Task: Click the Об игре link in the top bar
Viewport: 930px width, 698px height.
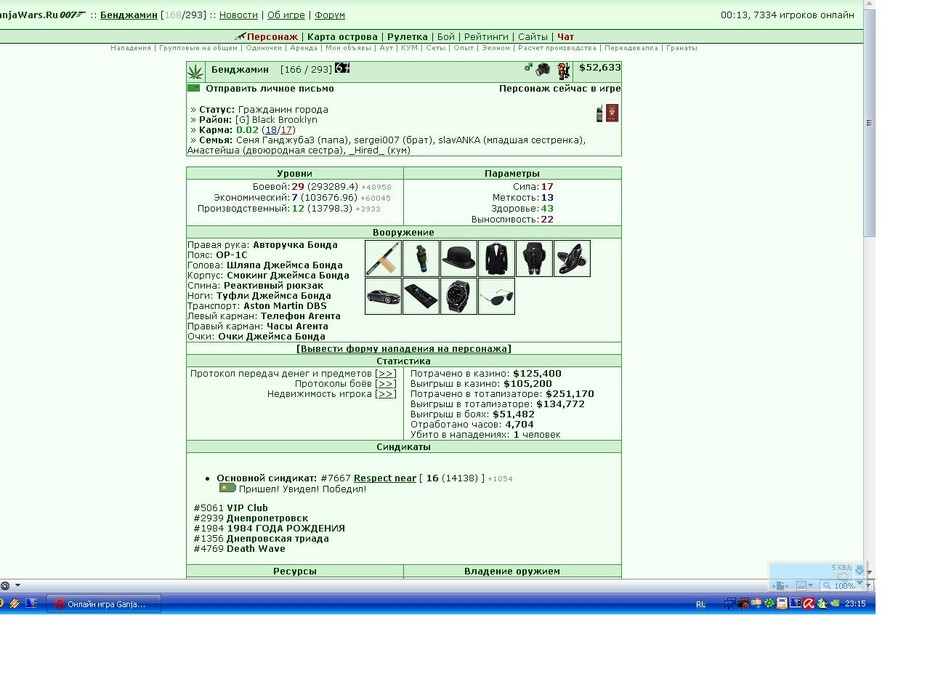Action: [x=286, y=15]
